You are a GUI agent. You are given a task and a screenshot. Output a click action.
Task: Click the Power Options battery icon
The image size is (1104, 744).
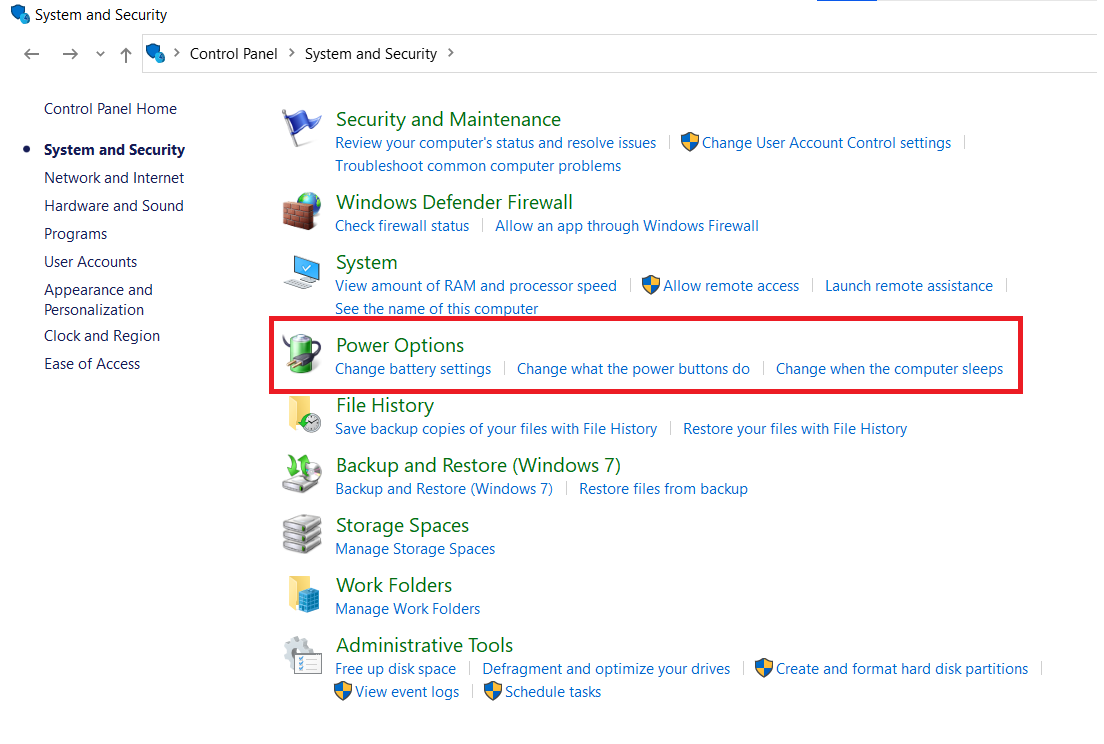(x=301, y=353)
